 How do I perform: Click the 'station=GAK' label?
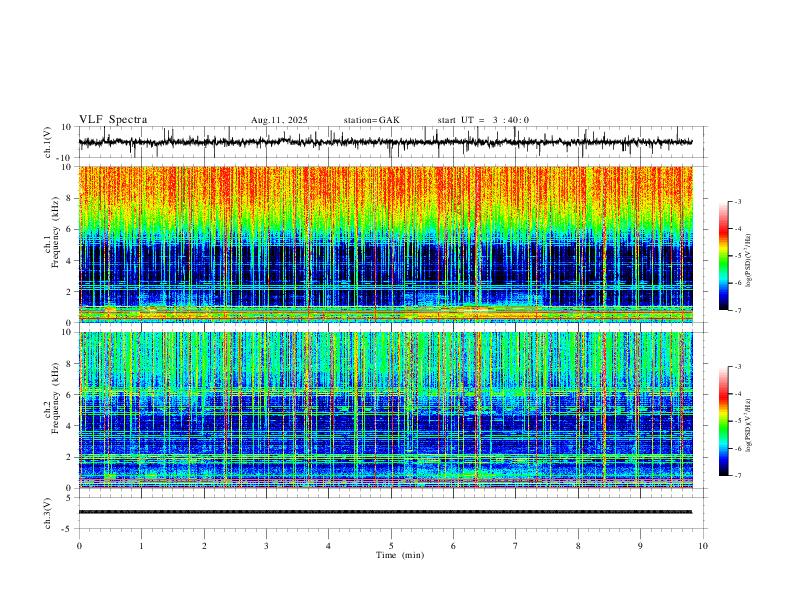372,120
